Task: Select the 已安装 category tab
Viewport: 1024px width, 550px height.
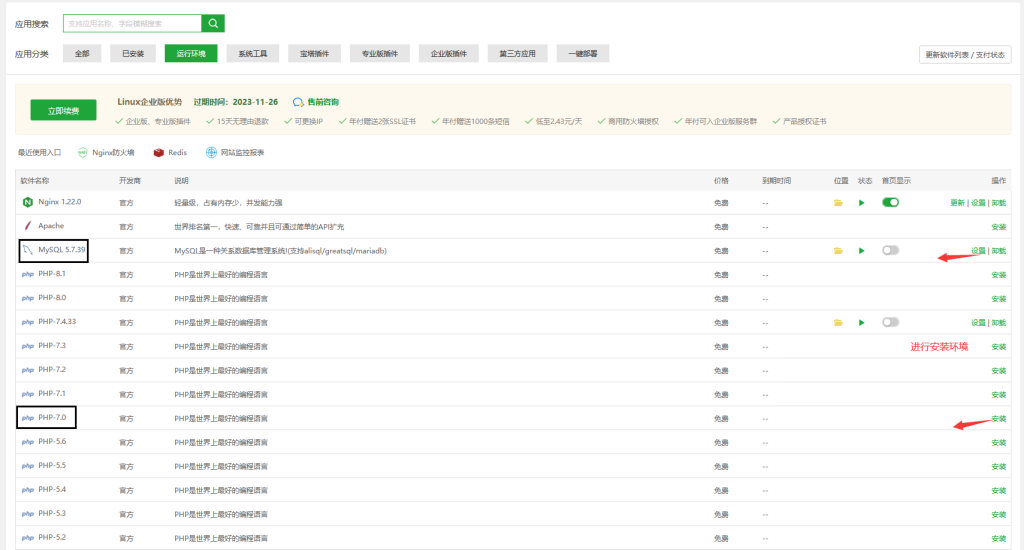Action: click(133, 54)
